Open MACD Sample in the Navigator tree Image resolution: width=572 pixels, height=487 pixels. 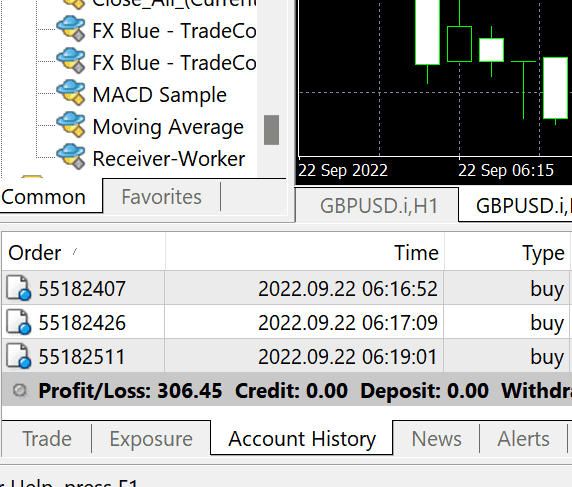[159, 95]
